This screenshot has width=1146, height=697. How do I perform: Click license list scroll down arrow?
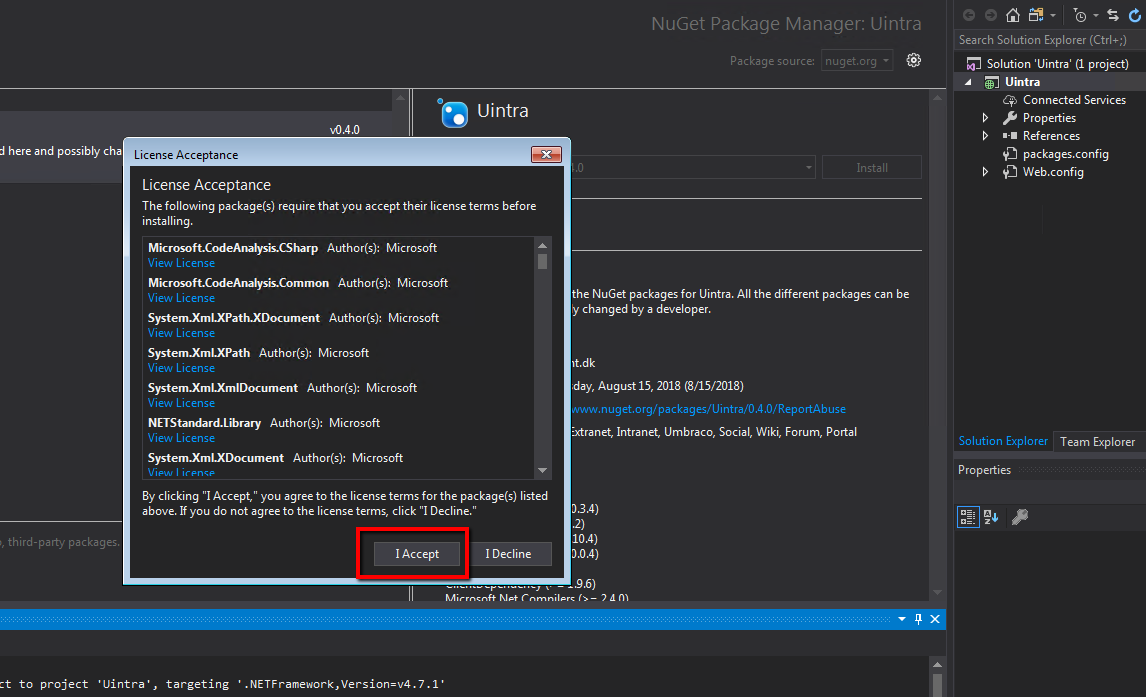pos(542,471)
